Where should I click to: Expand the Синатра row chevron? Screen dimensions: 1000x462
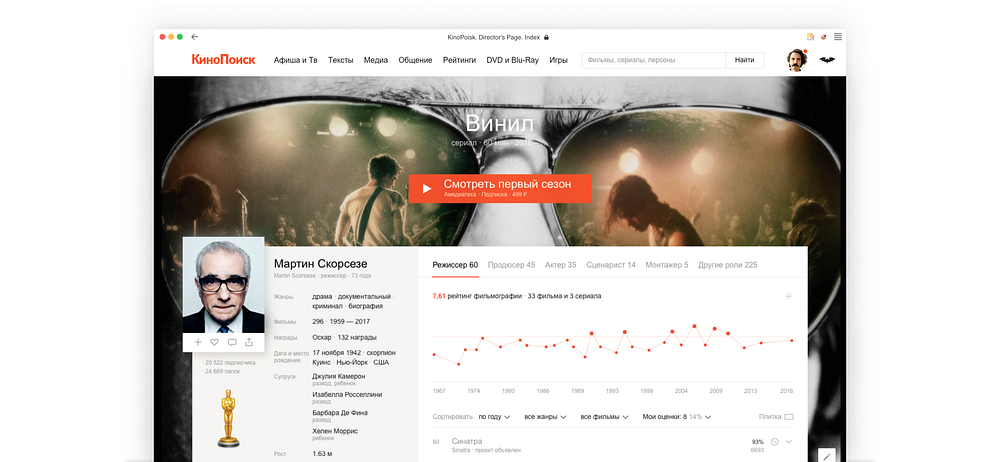(789, 442)
